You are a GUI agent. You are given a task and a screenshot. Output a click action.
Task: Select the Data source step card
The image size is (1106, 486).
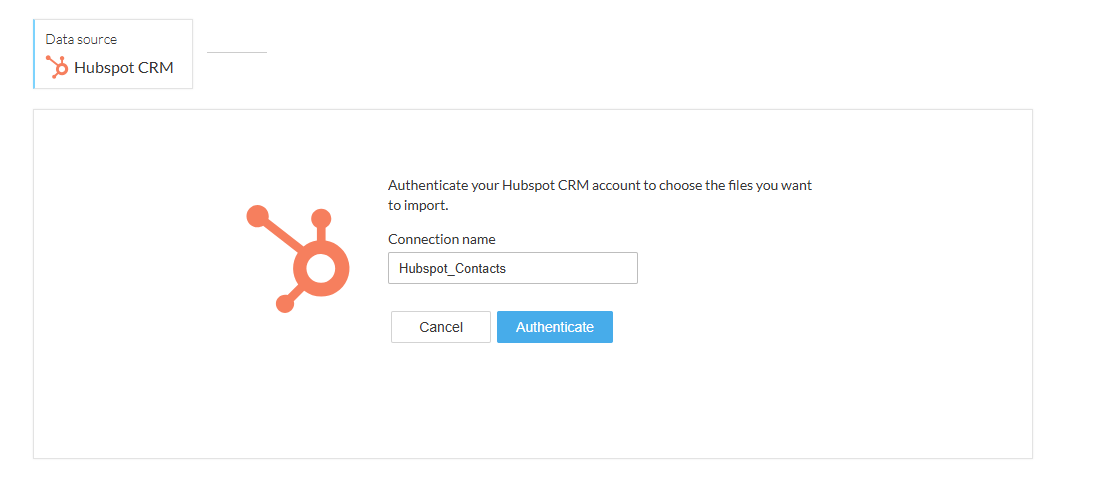coord(113,54)
